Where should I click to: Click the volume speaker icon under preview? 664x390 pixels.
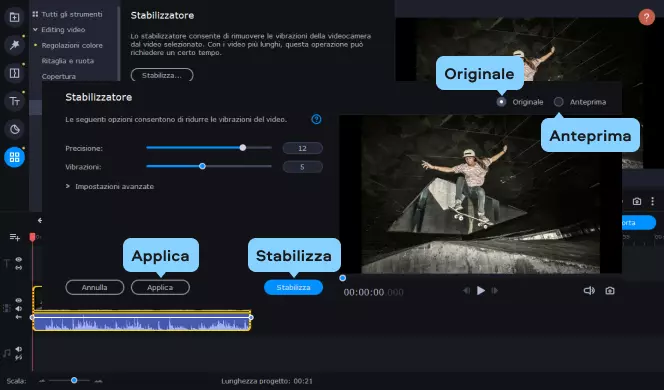589,290
